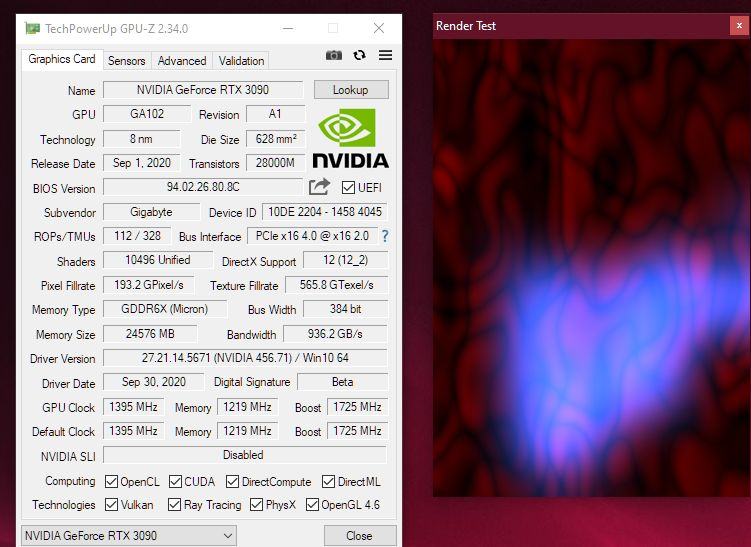
Task: Toggle the DirectML checkbox
Action: 329,481
